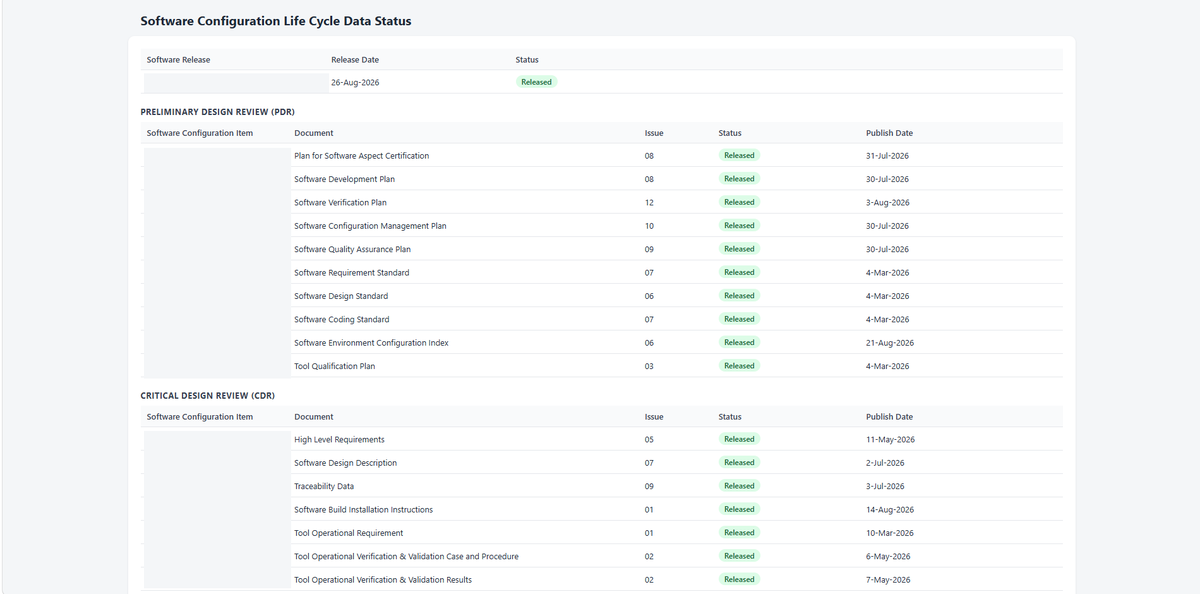Click High Level Requirements row text

(x=339, y=439)
